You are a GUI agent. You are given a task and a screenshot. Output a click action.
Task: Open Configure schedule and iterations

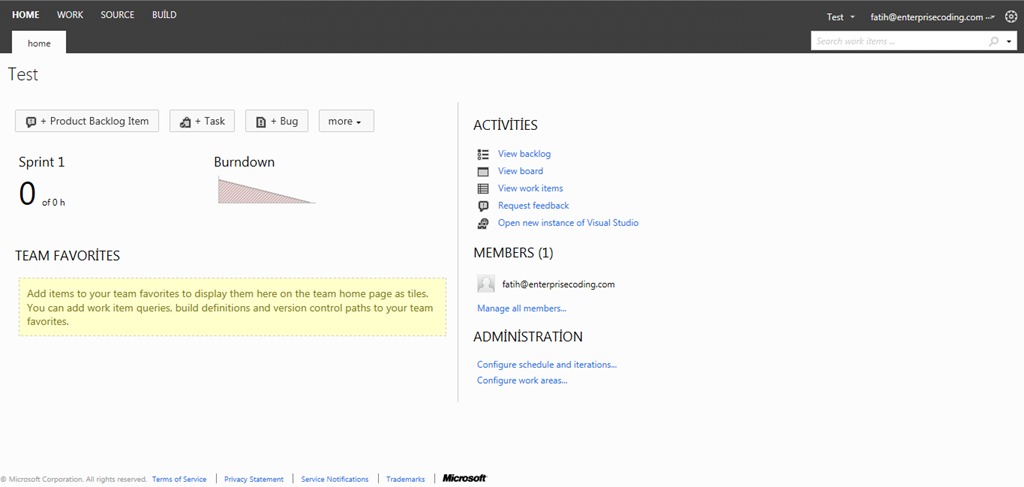(547, 365)
